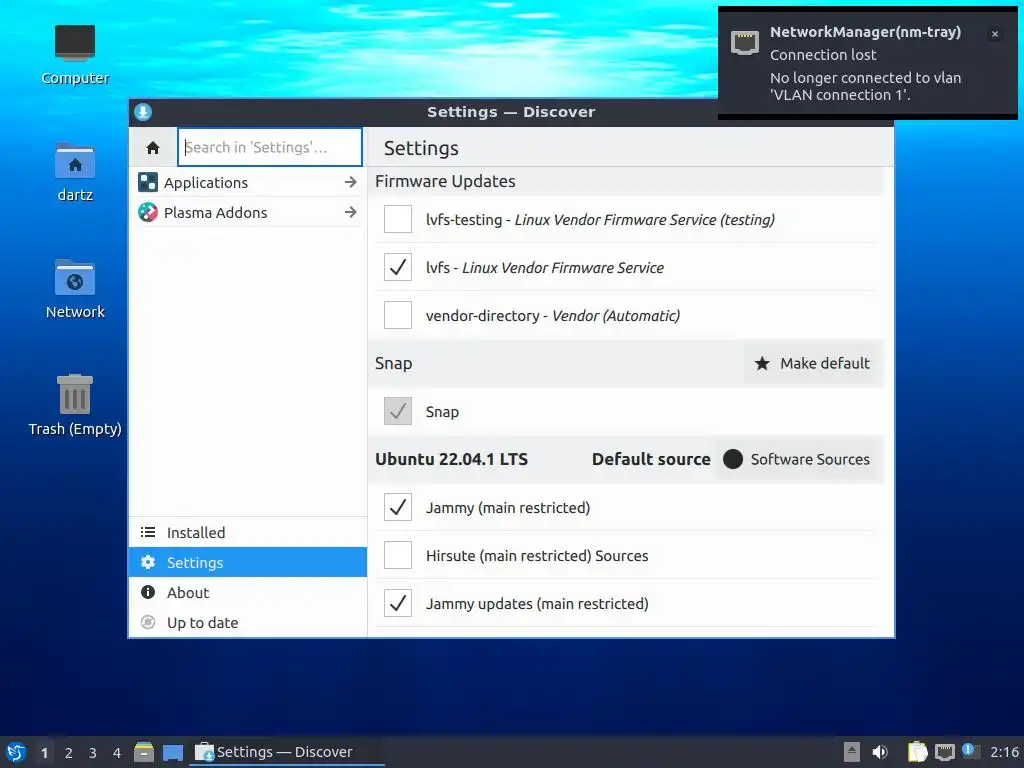Click the Settings gear icon
This screenshot has height=768, width=1024.
(x=148, y=562)
